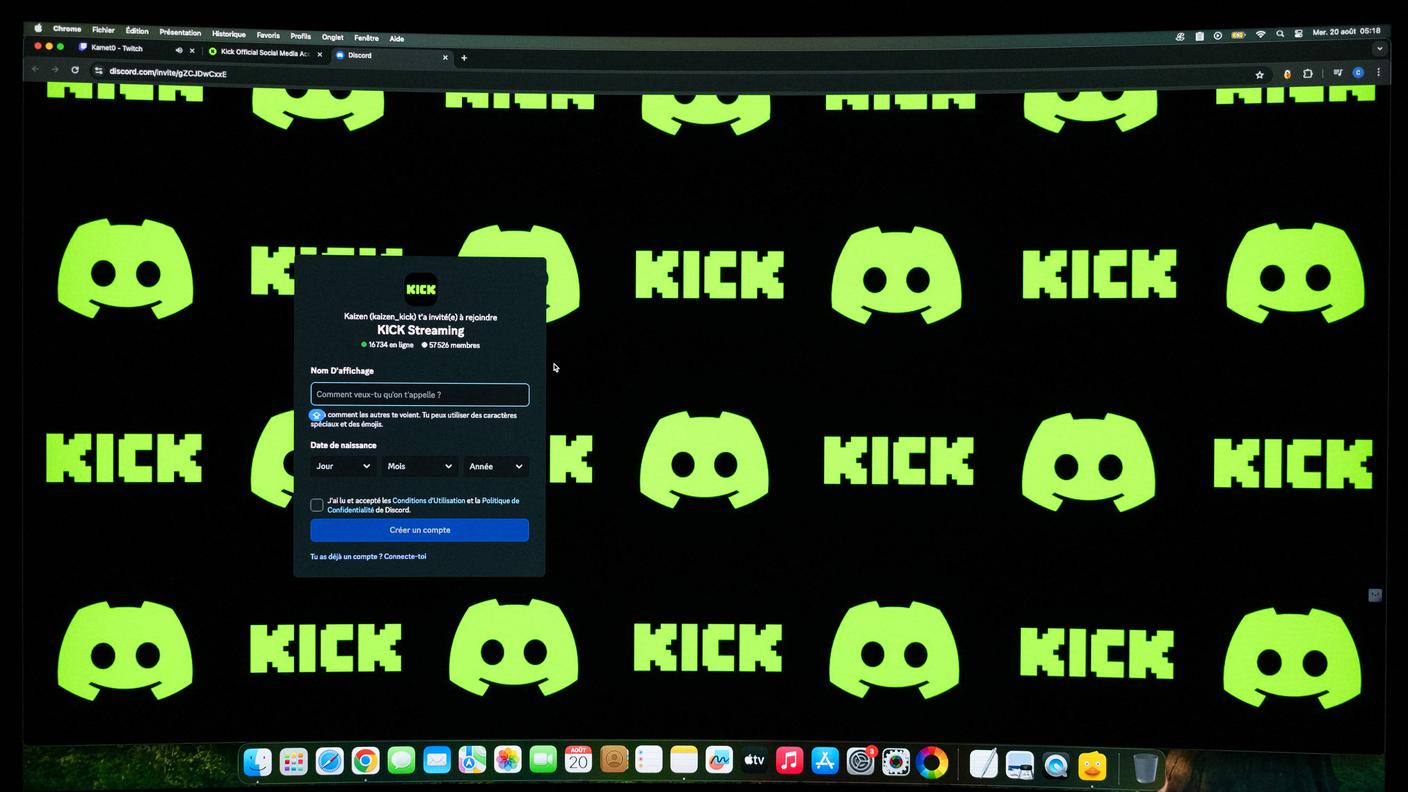Image resolution: width=1408 pixels, height=792 pixels.
Task: Open Launchpad in the Dock
Action: pyautogui.click(x=293, y=762)
